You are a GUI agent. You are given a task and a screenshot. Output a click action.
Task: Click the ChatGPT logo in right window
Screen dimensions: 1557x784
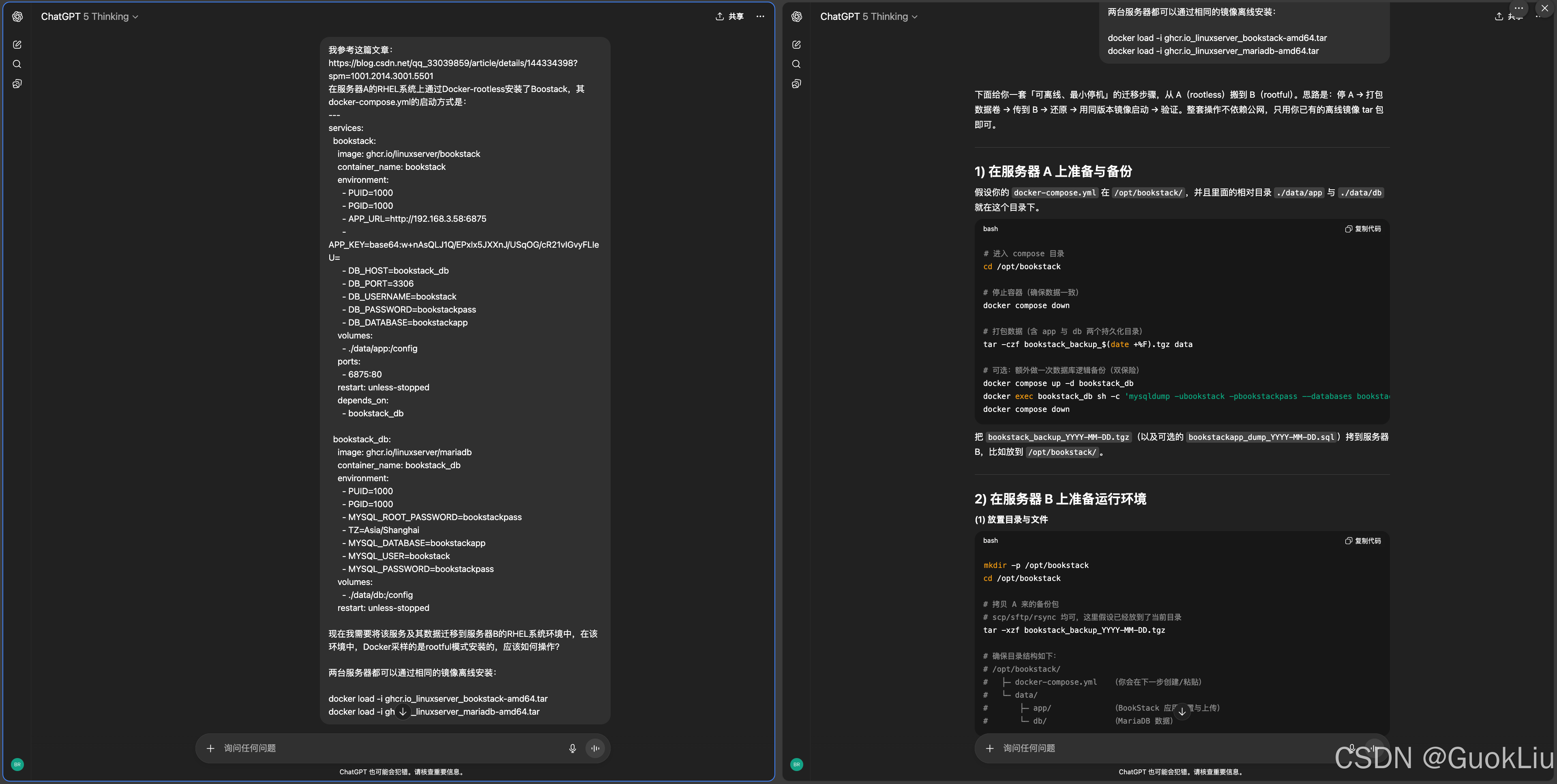click(x=797, y=16)
